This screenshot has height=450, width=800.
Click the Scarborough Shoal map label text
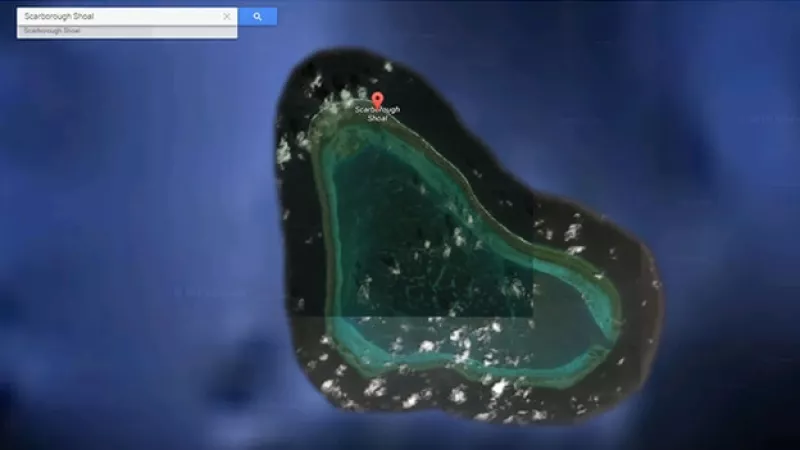coord(377,113)
